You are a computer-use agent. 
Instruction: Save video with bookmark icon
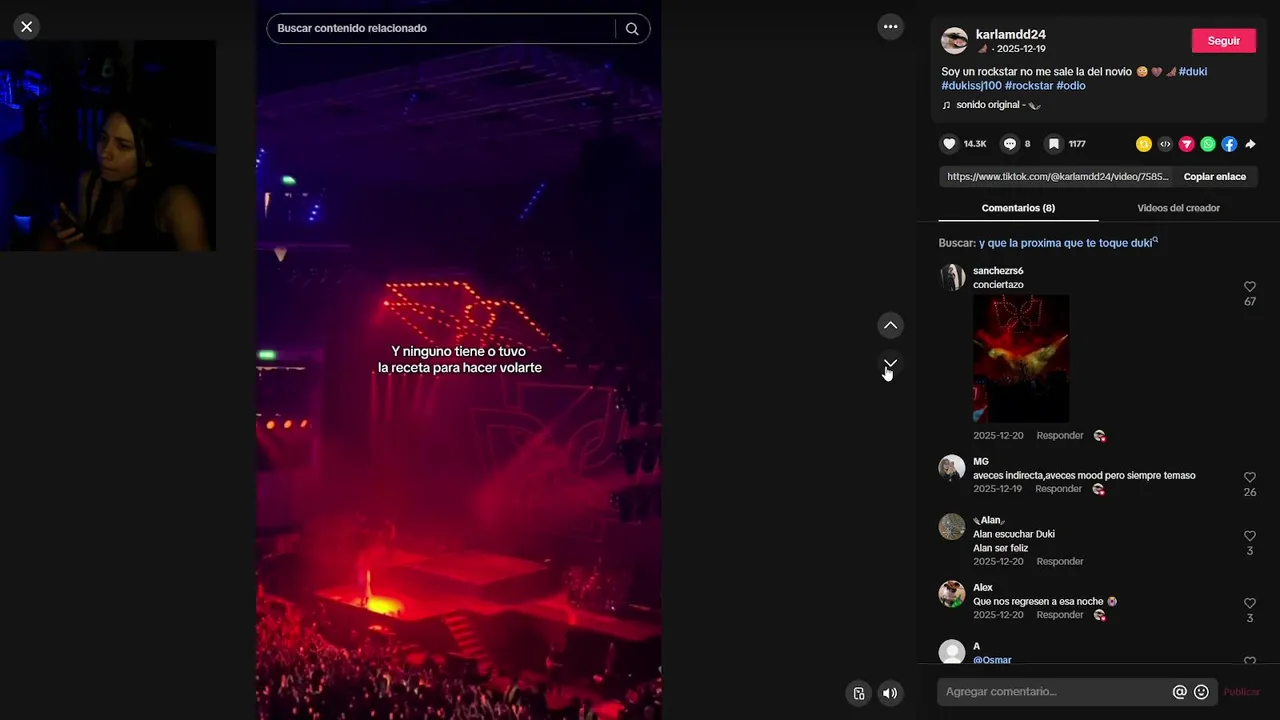pos(1053,144)
